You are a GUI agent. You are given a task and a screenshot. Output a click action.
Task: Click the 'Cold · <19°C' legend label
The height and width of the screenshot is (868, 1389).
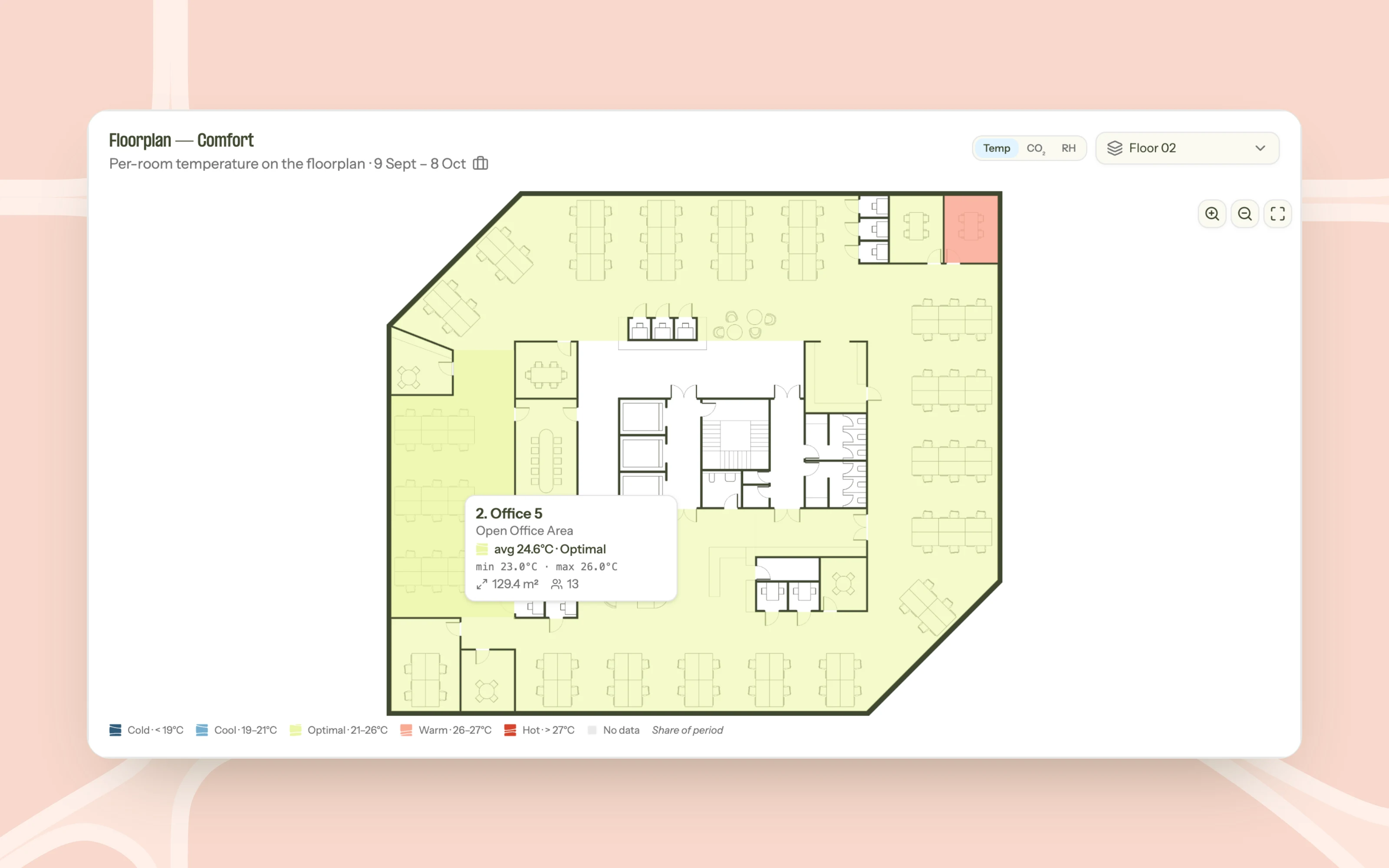point(155,730)
